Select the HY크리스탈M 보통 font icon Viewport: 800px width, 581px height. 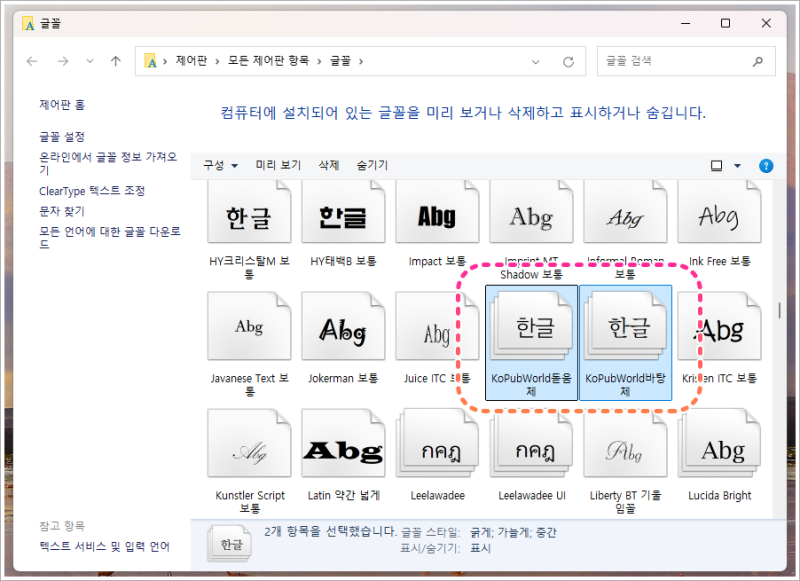249,213
